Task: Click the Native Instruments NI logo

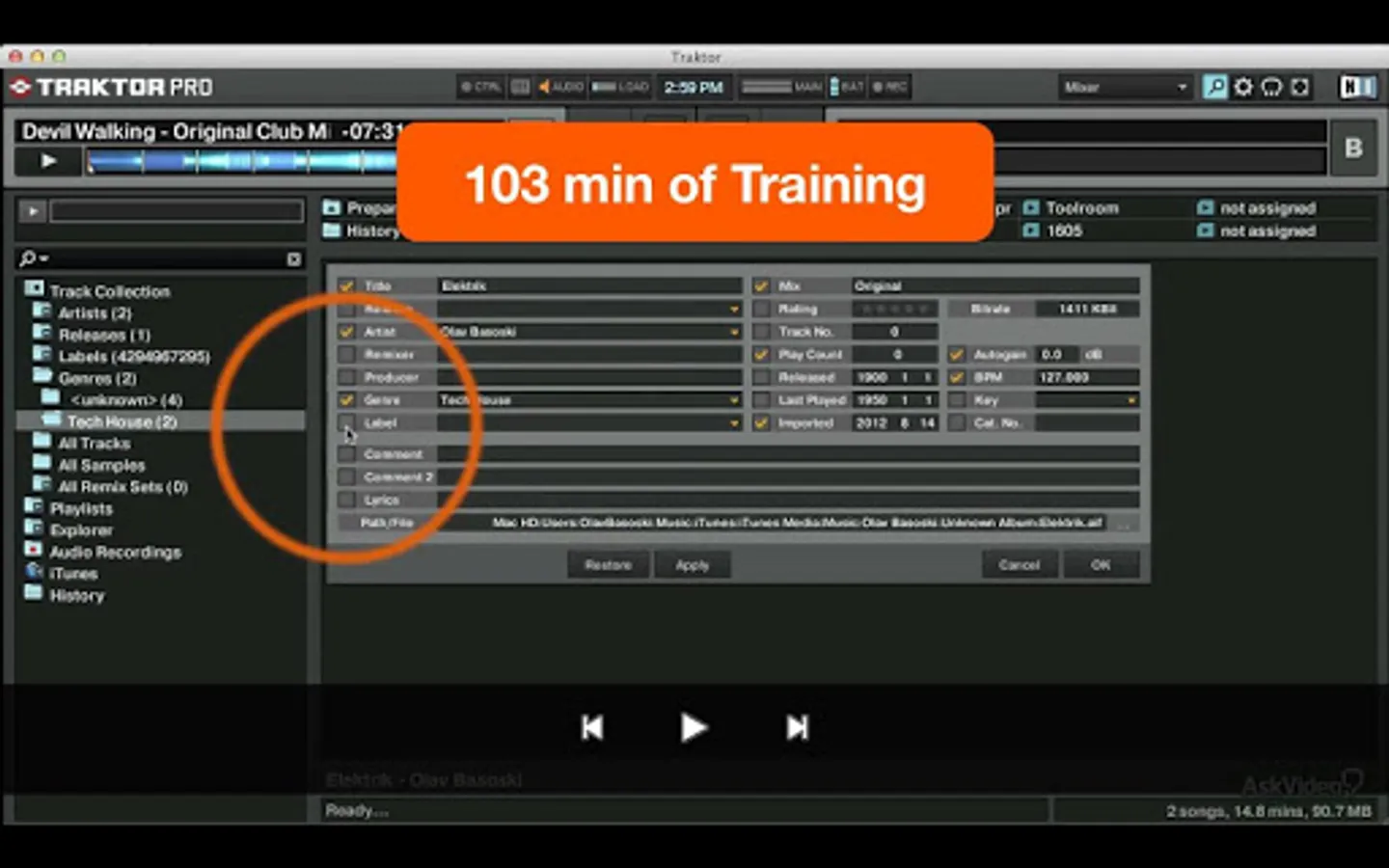Action: pos(1357,88)
